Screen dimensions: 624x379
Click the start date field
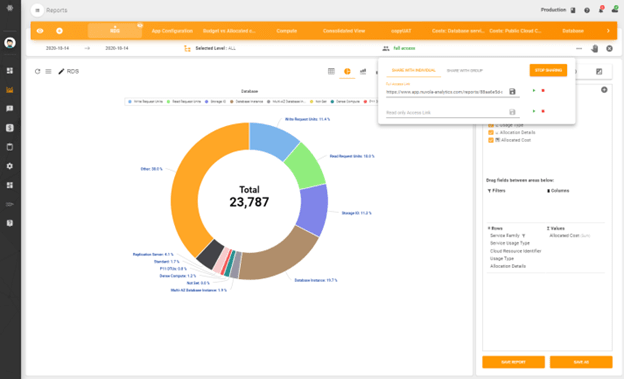[57, 48]
